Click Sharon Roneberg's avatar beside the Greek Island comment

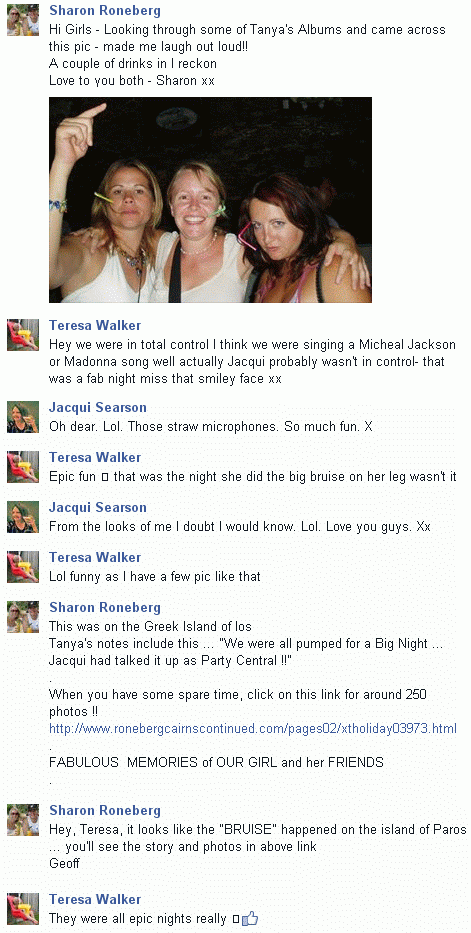click(23, 616)
